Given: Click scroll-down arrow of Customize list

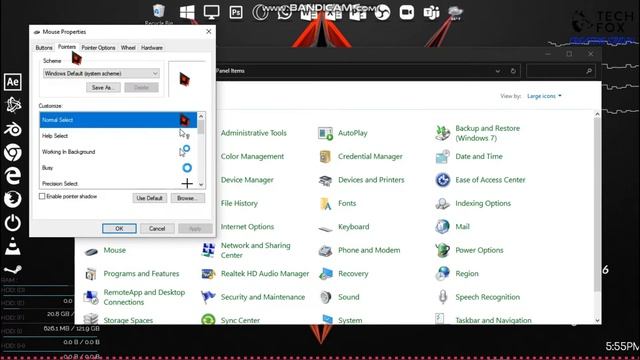Looking at the screenshot, I should (201, 185).
